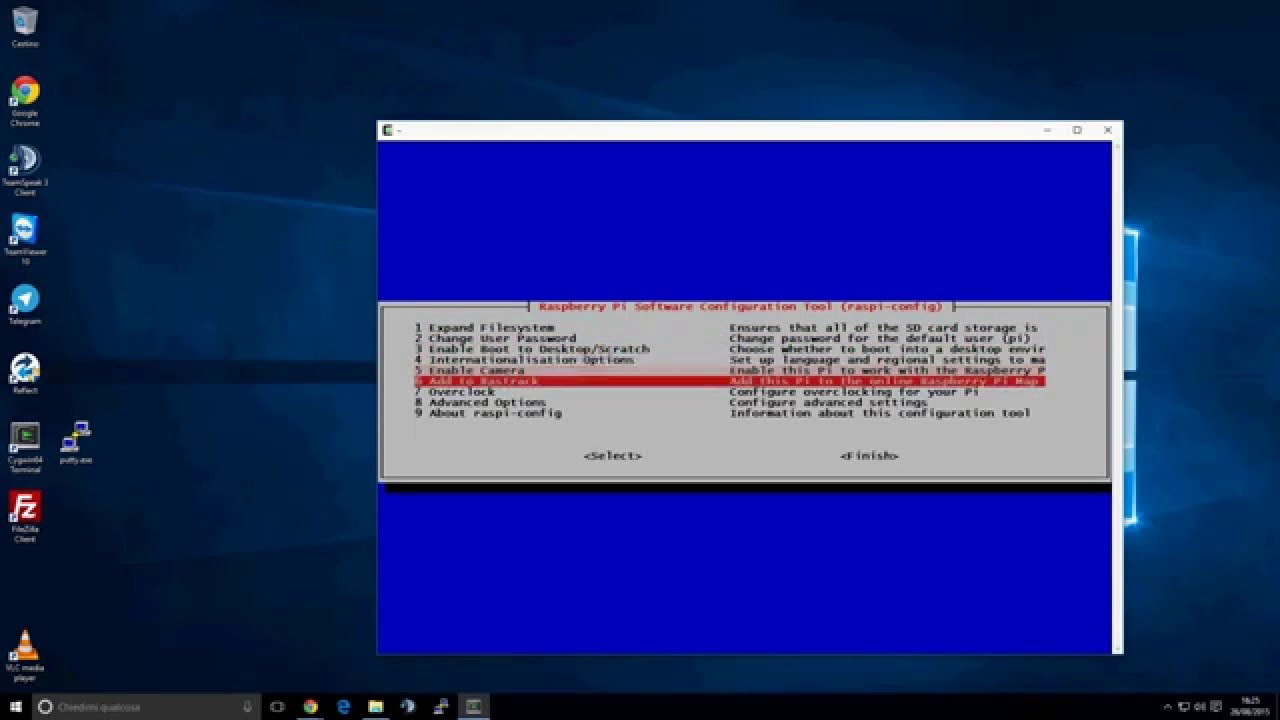Click "Information about this configuration tool" text

[880, 413]
